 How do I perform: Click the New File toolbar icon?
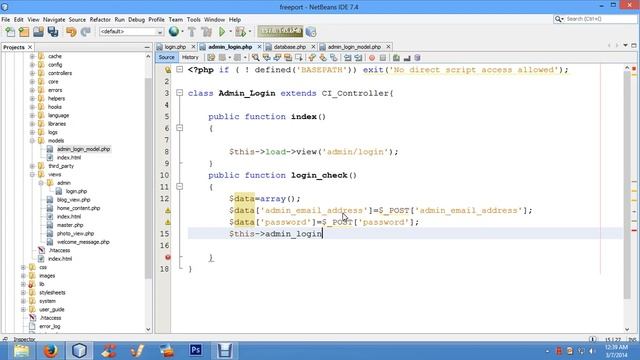(10, 32)
